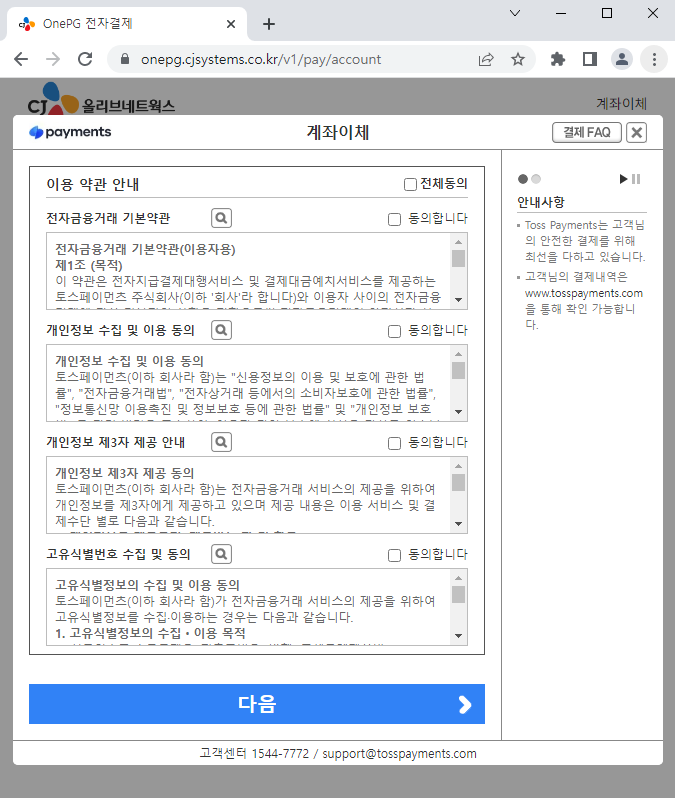Check the 전체동의 checkbox
Viewport: 675px width, 798px height.
[410, 184]
